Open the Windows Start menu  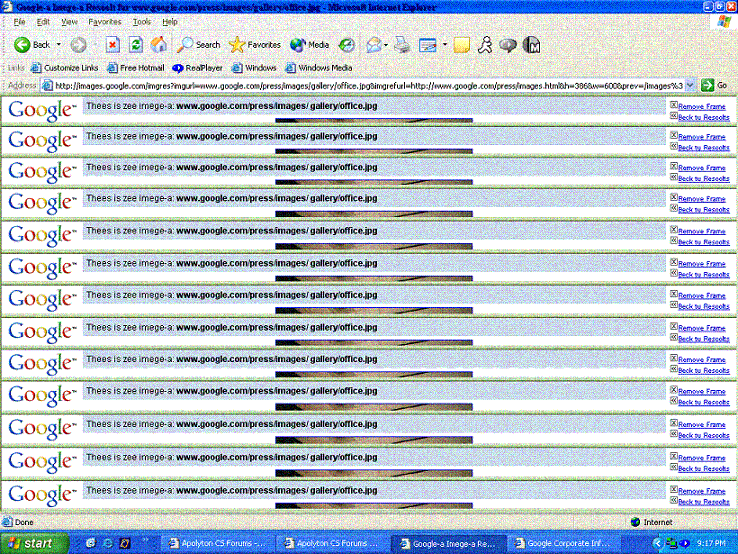[36, 544]
